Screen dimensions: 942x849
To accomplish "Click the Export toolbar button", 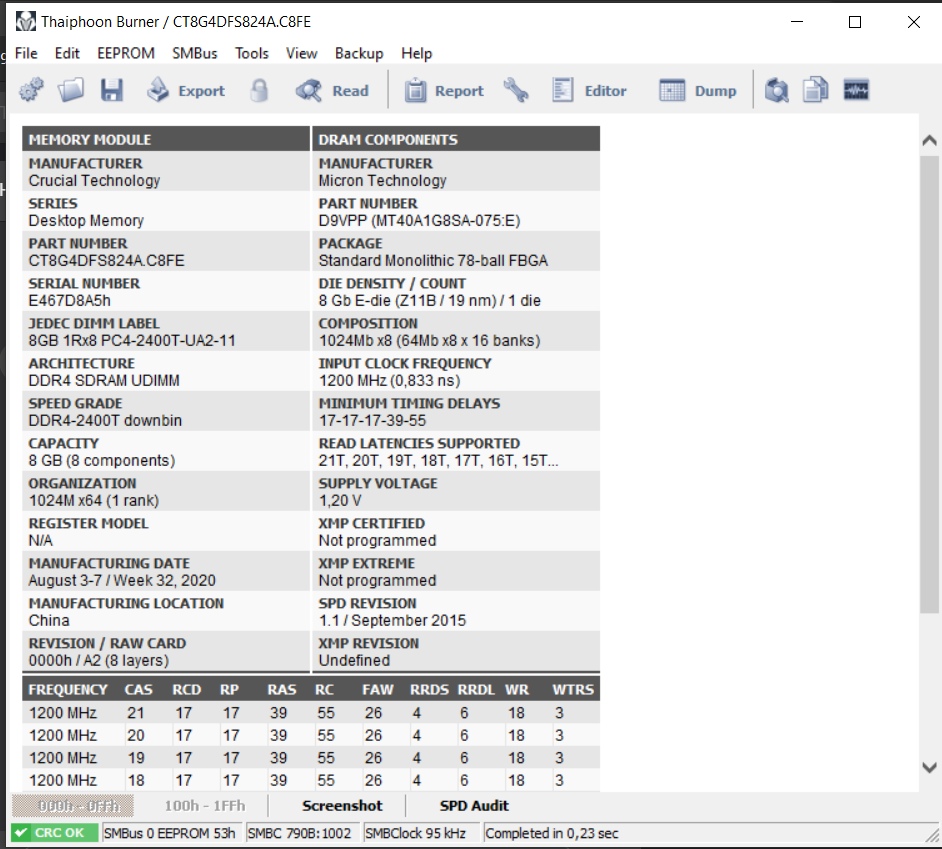I will coord(186,91).
